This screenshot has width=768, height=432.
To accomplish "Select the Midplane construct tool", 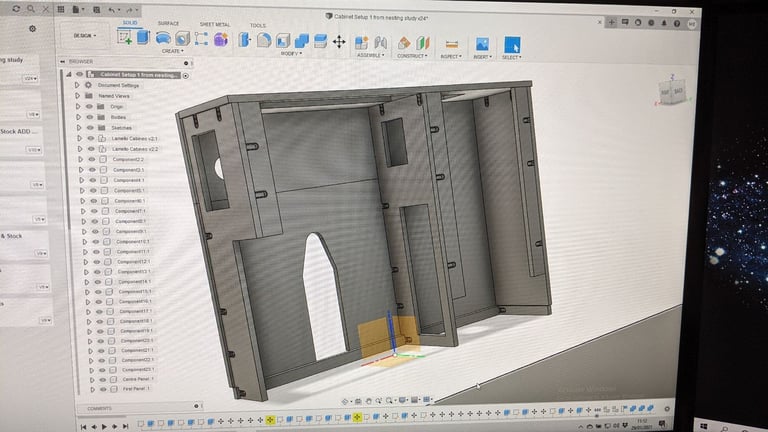I will 423,43.
